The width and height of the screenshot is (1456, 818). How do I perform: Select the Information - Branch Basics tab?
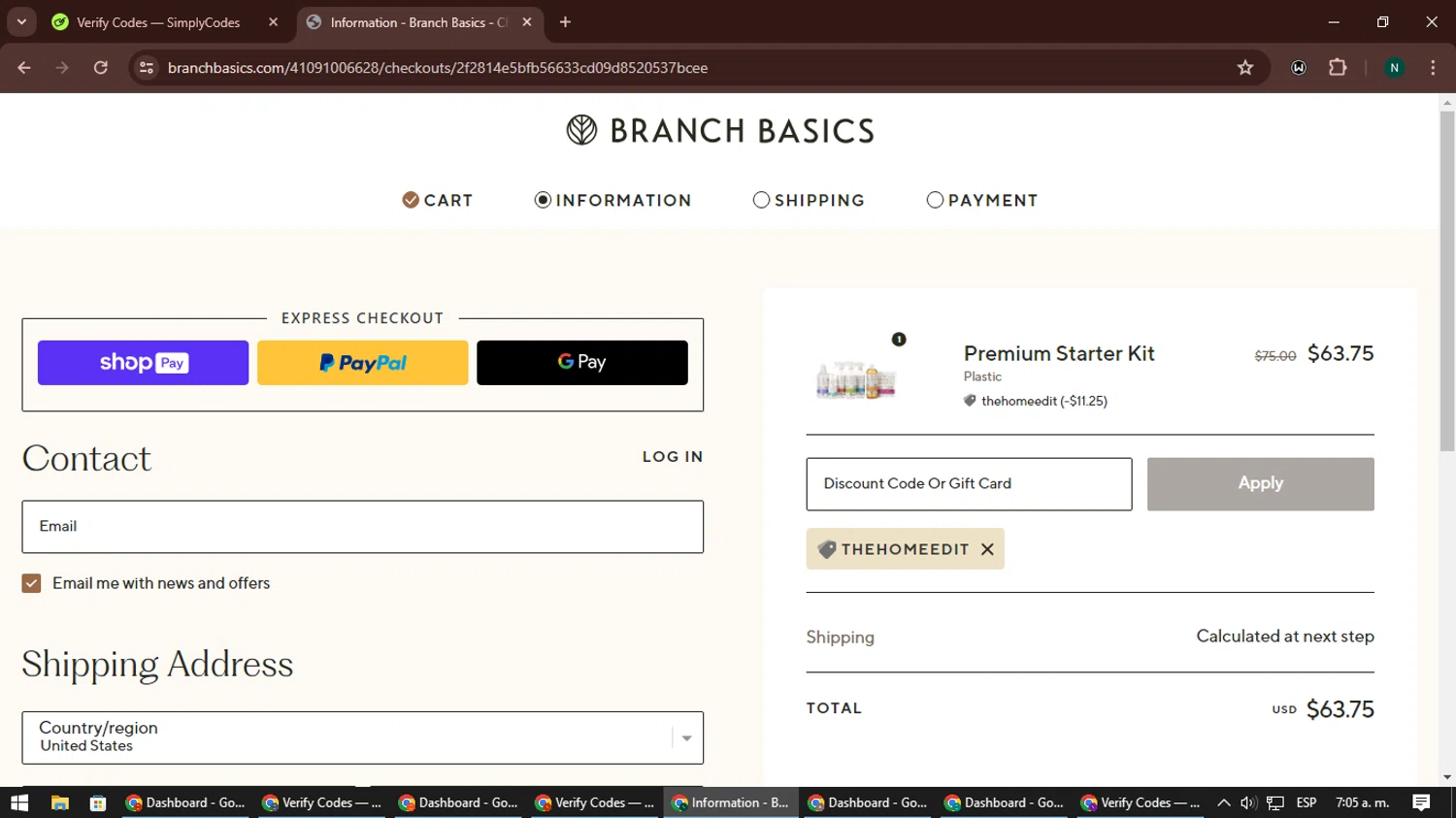coord(418,22)
